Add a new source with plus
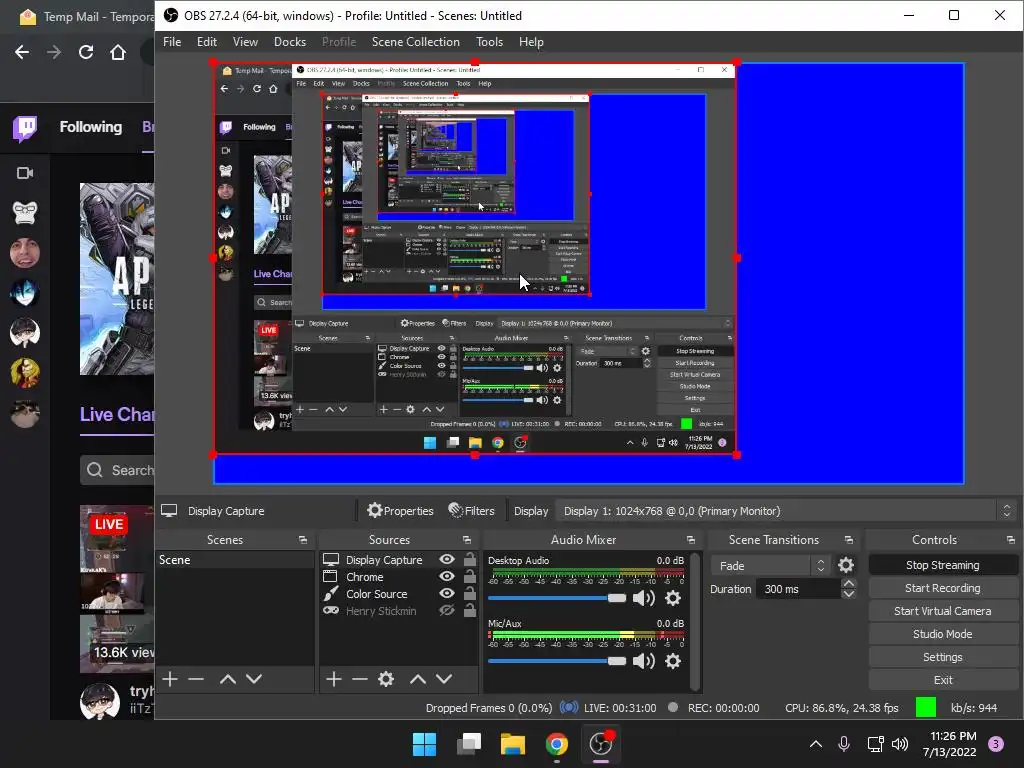This screenshot has height=768, width=1024. [334, 679]
